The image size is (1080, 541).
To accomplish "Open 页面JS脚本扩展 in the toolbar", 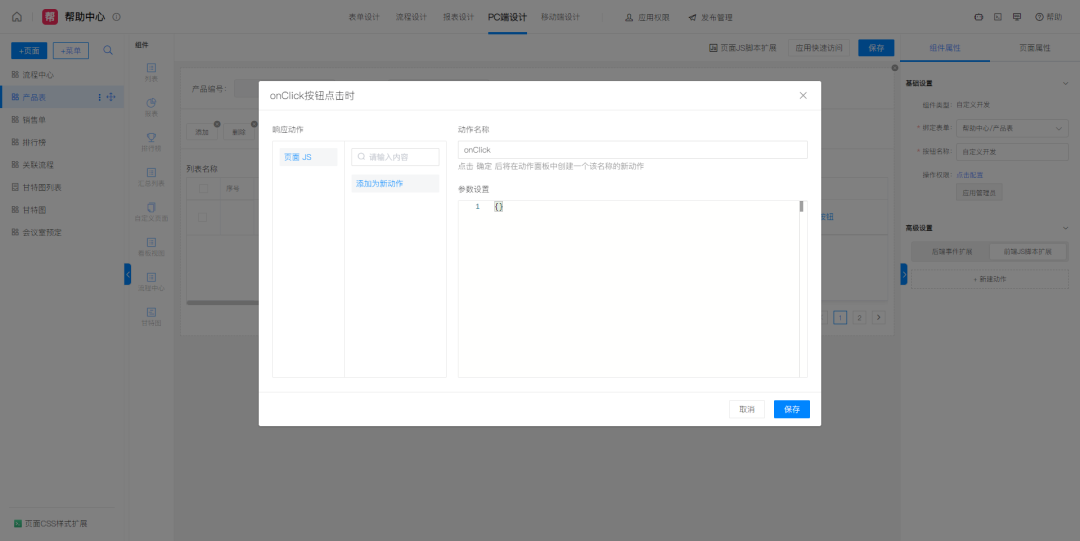I will point(742,48).
